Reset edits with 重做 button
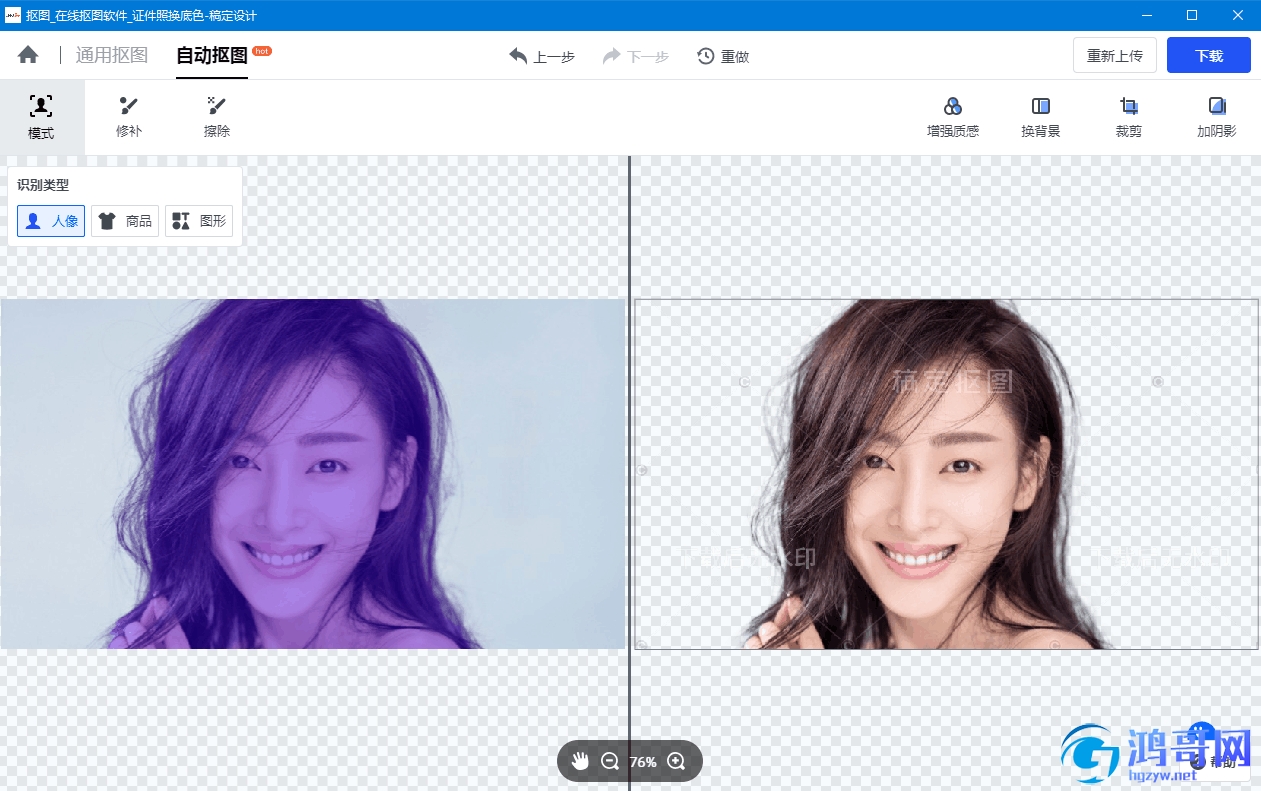This screenshot has height=791, width=1261. (723, 57)
